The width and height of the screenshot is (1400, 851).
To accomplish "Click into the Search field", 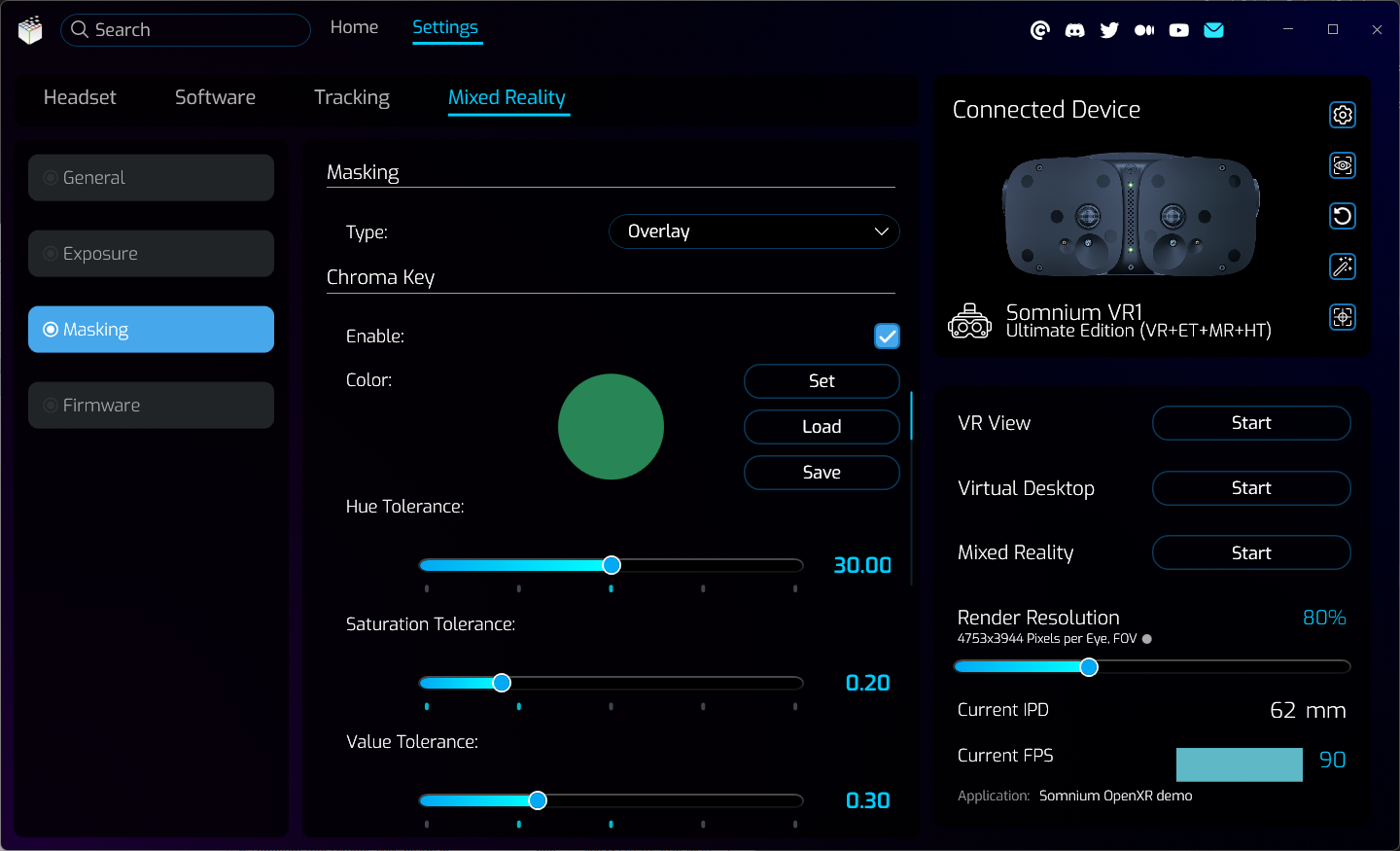I will coord(185,30).
